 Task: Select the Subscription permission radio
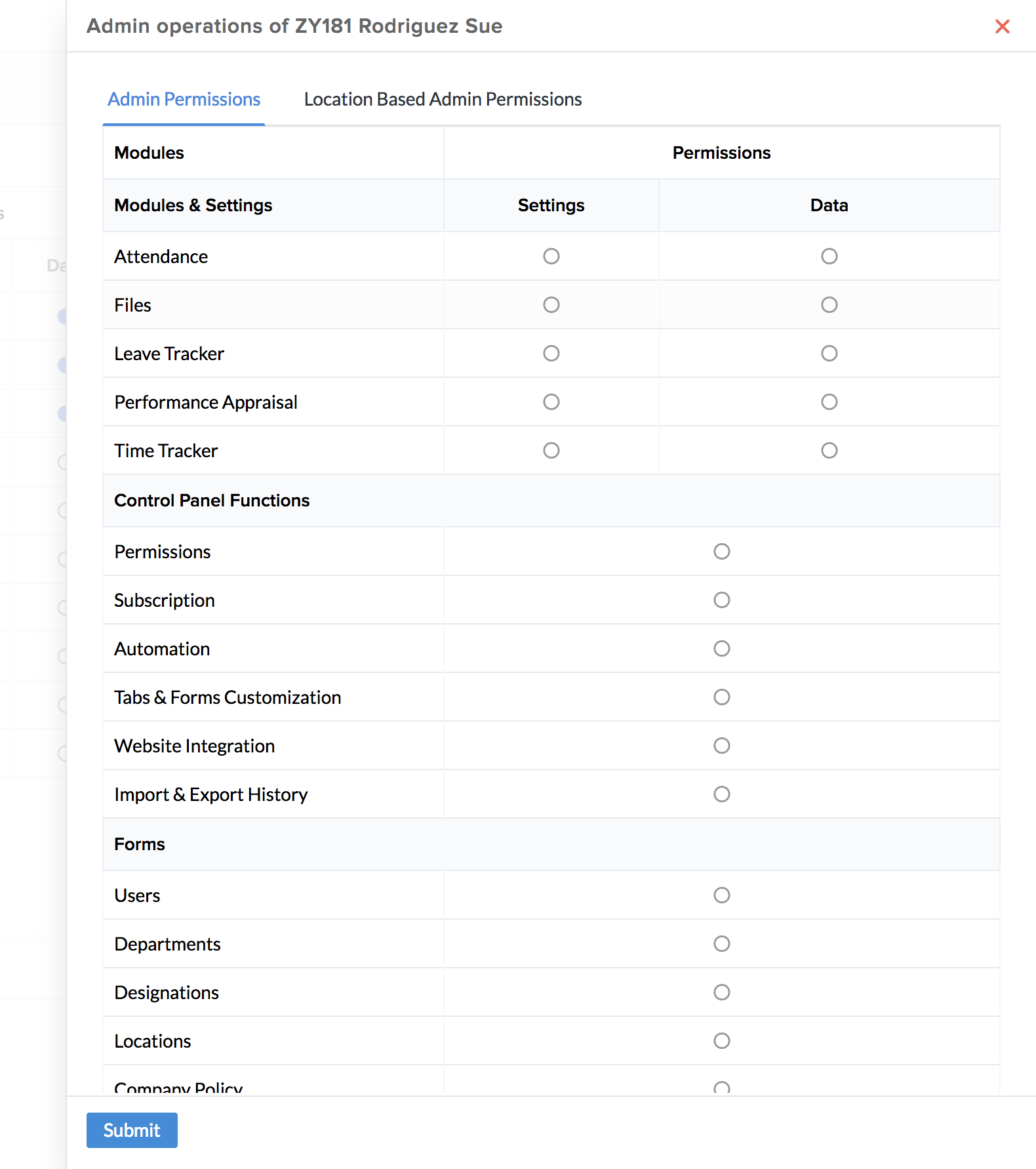tap(722, 600)
